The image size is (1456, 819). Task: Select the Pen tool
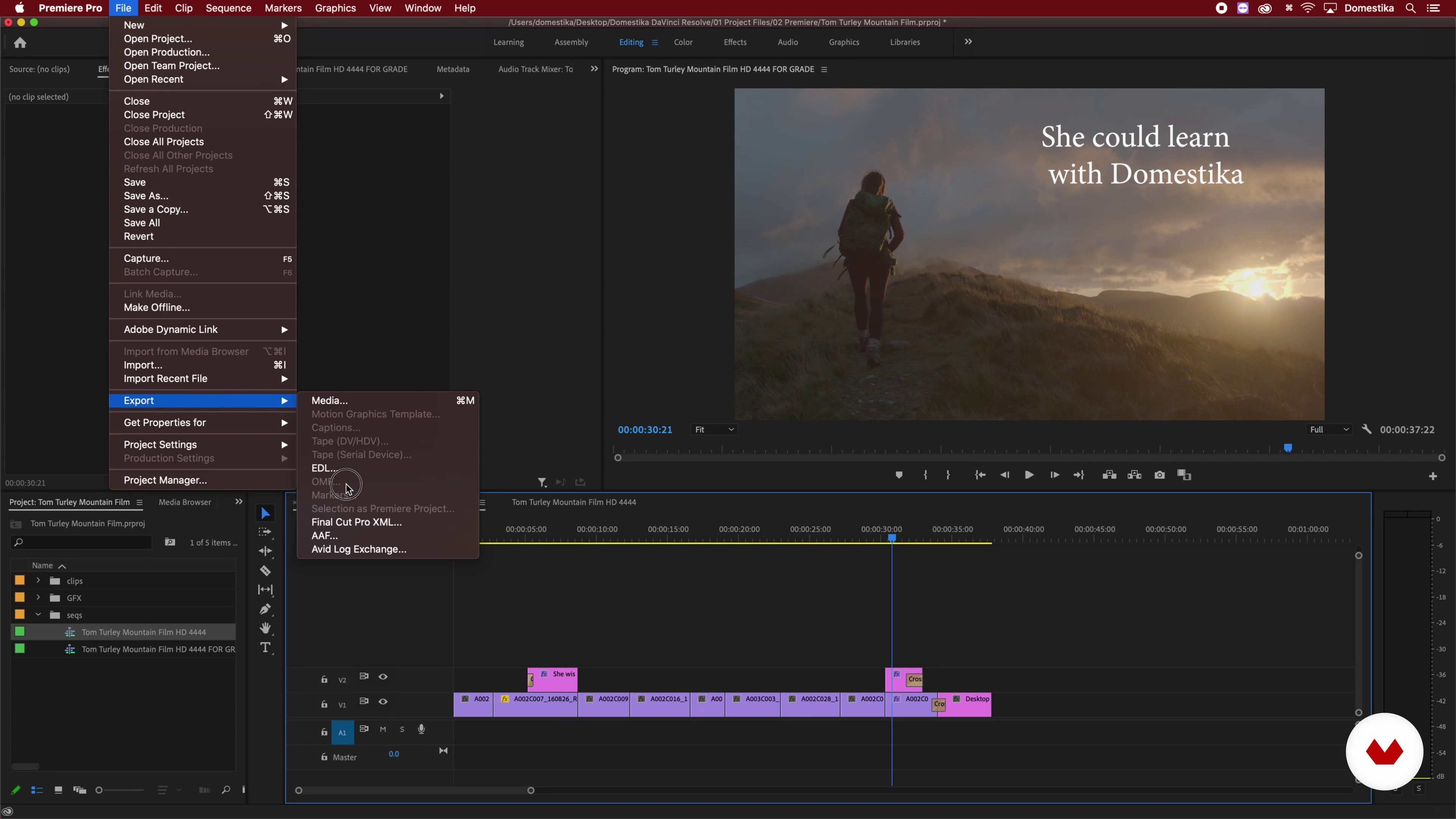point(265,609)
